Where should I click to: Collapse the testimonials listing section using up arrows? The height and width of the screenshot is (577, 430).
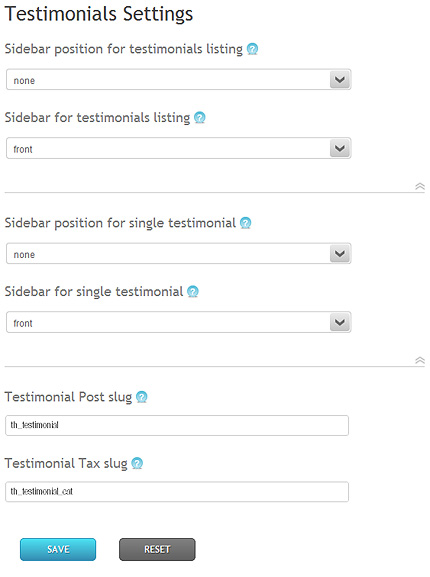(420, 186)
